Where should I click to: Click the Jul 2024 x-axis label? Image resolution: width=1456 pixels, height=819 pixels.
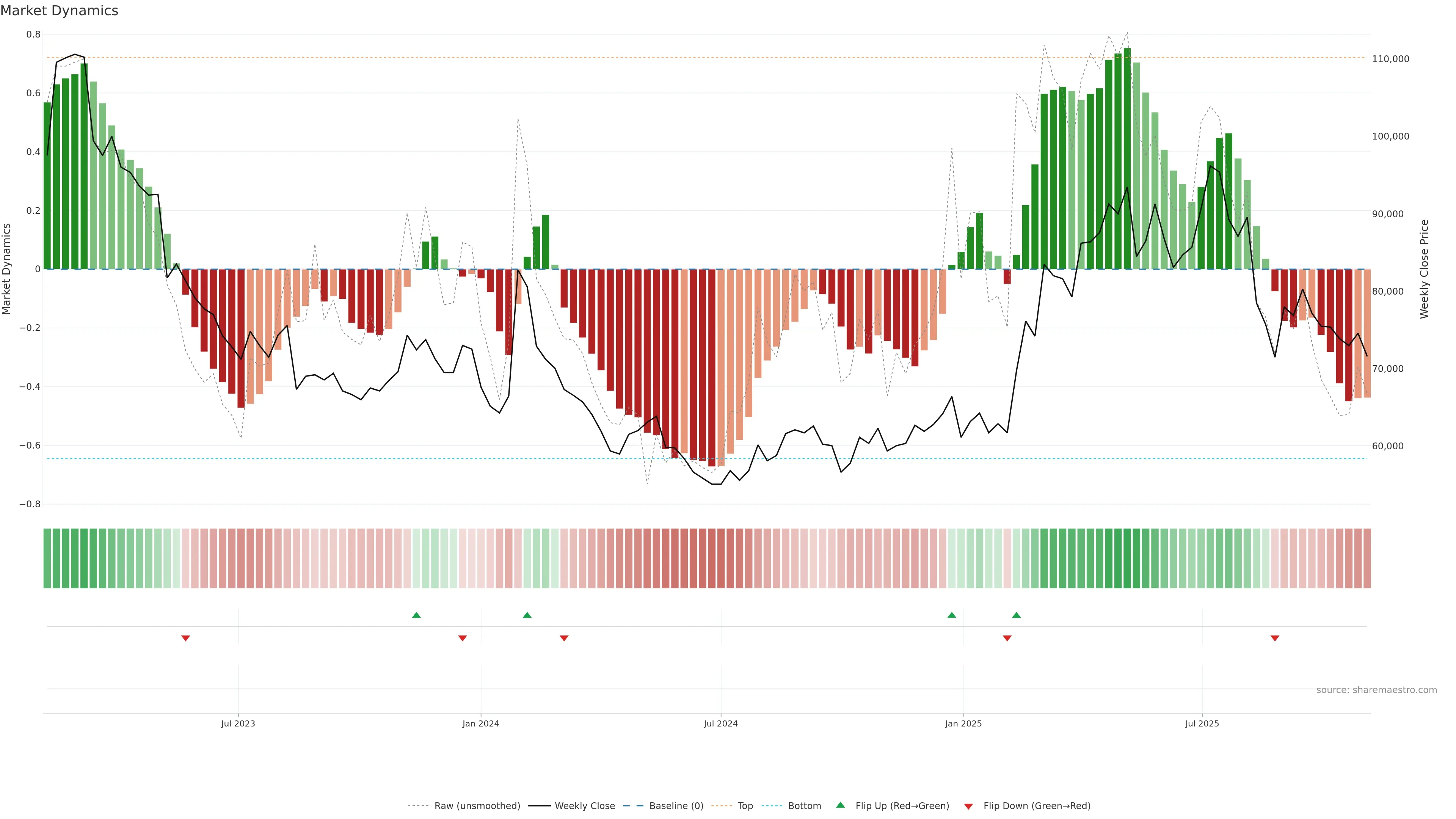(x=721, y=723)
